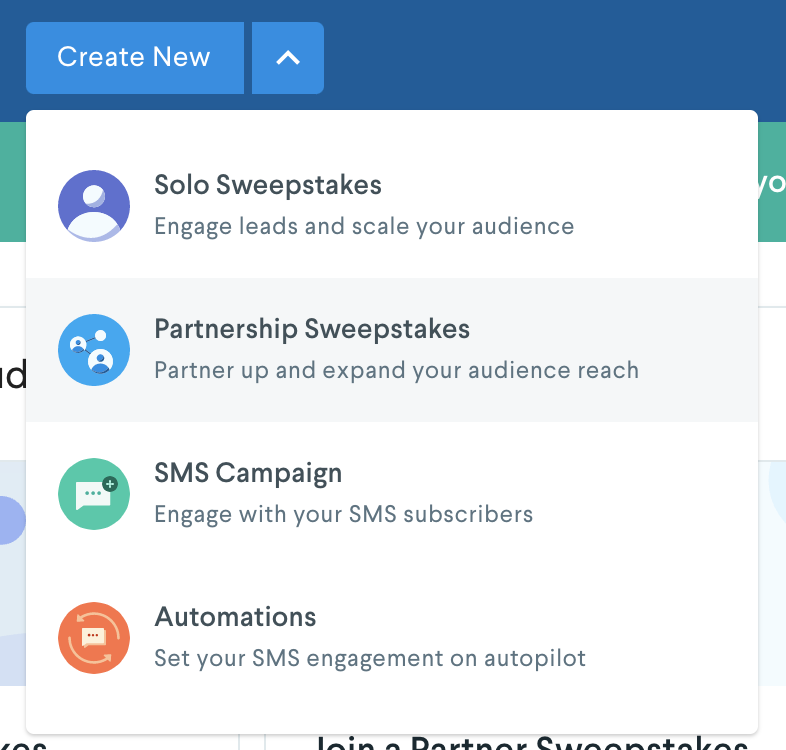786x750 pixels.
Task: Click "Engage with your SMS subscribers"
Action: [x=343, y=514]
